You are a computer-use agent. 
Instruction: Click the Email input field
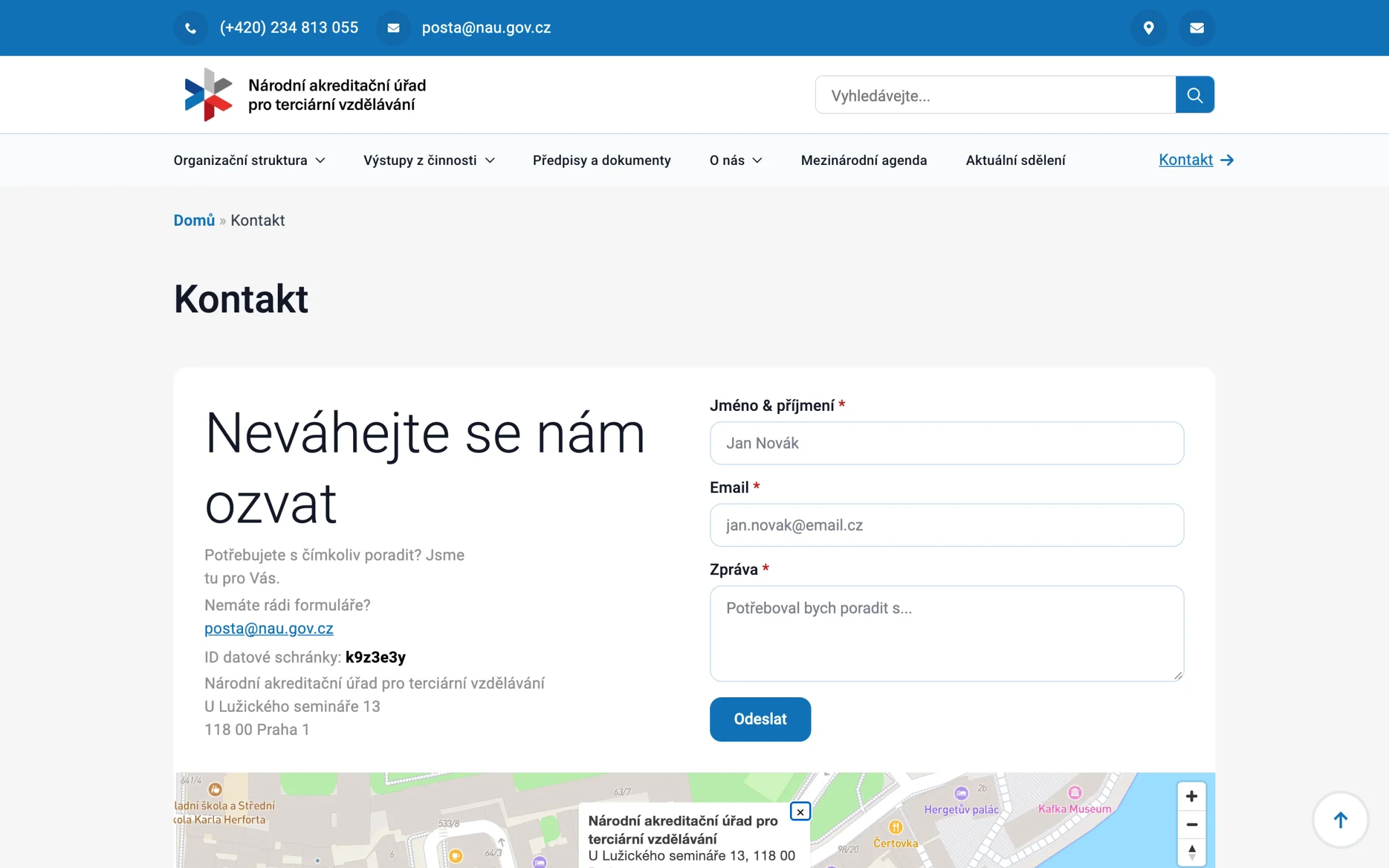pos(947,525)
